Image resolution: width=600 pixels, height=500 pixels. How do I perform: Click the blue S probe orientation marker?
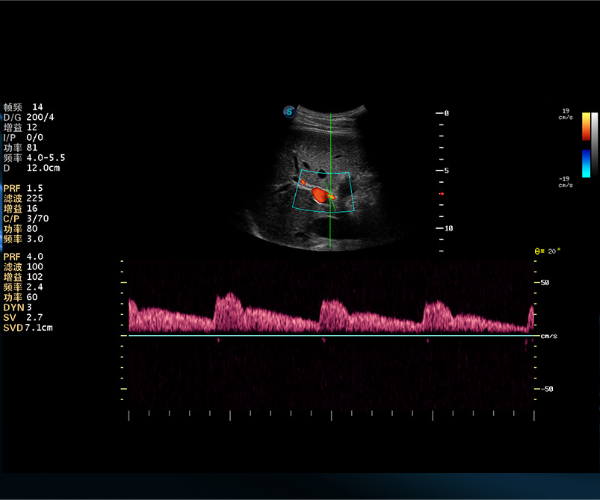[x=290, y=111]
